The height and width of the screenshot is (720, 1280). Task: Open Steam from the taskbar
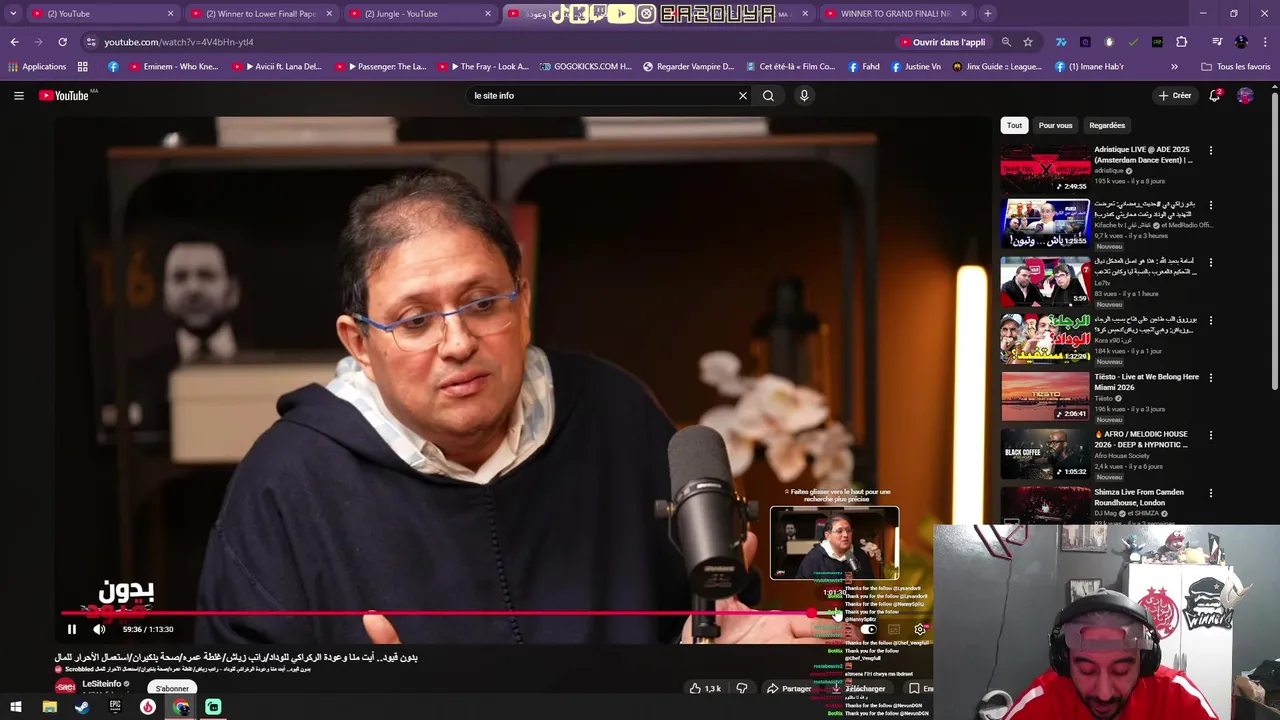[x=82, y=707]
